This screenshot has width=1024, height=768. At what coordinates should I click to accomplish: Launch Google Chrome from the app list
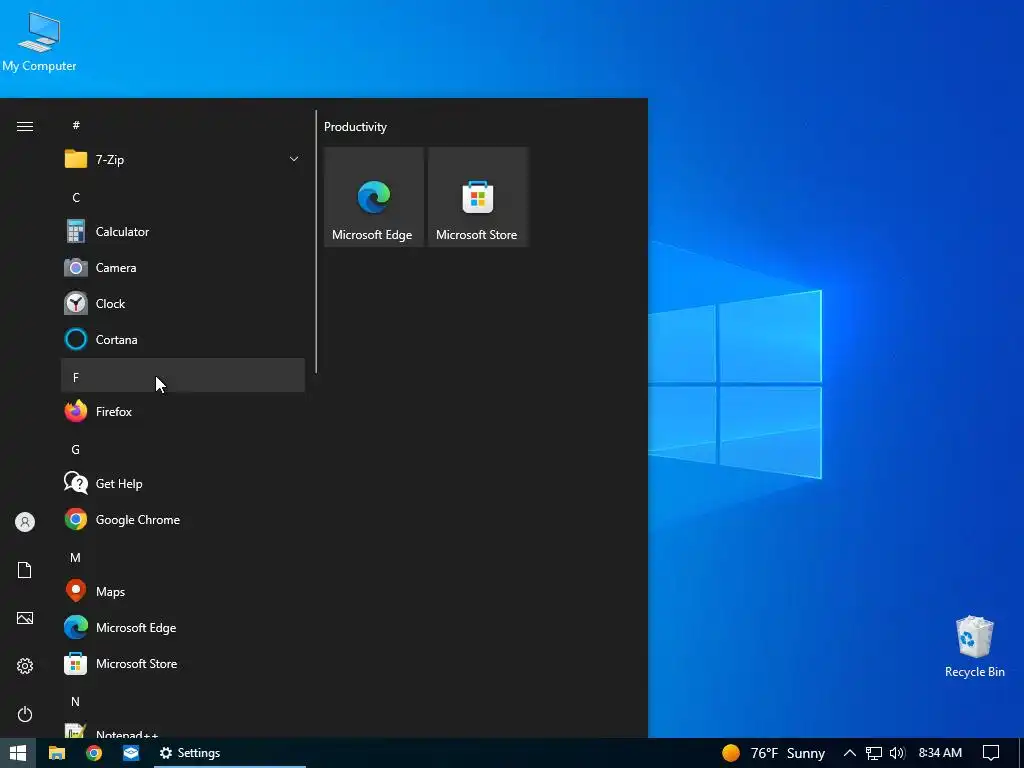pos(183,520)
